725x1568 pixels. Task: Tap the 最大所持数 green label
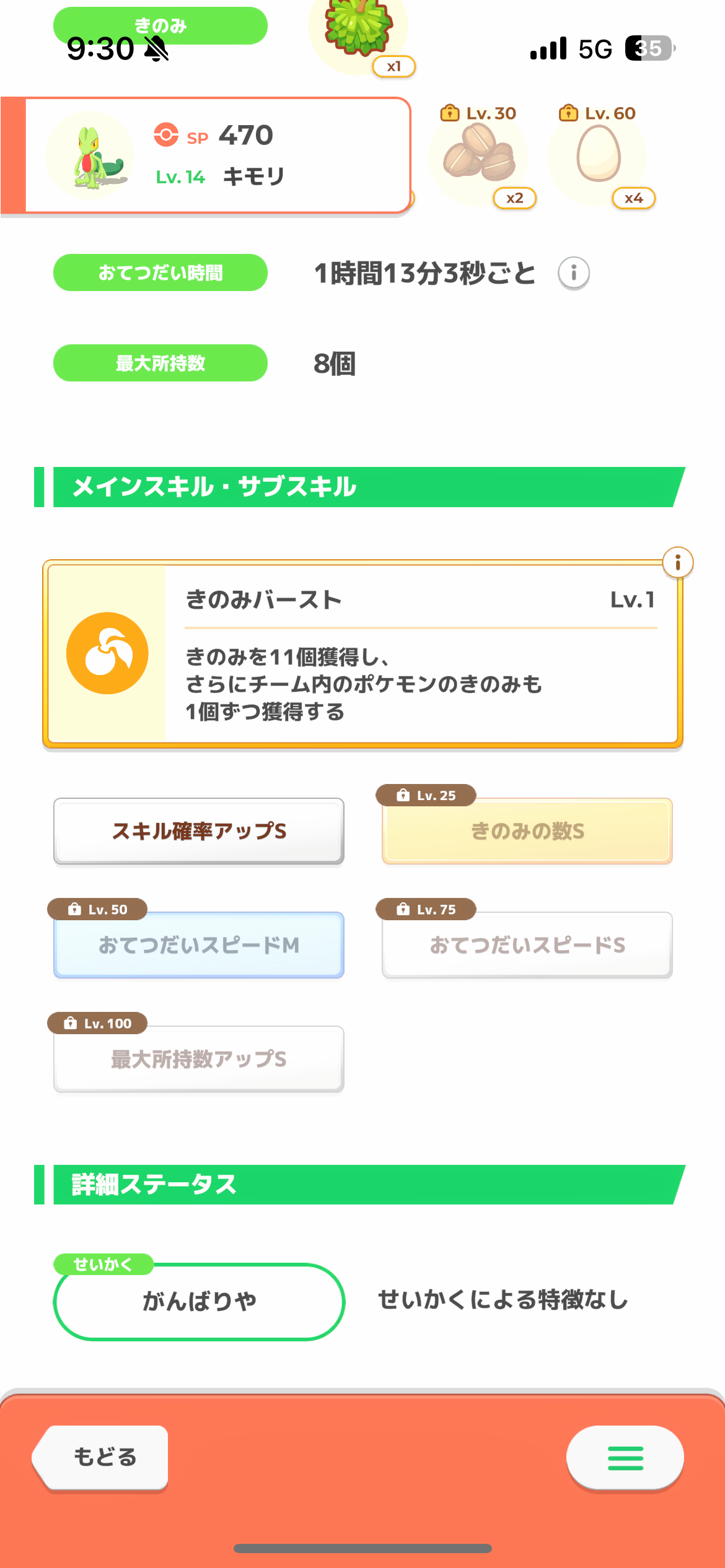pos(160,363)
